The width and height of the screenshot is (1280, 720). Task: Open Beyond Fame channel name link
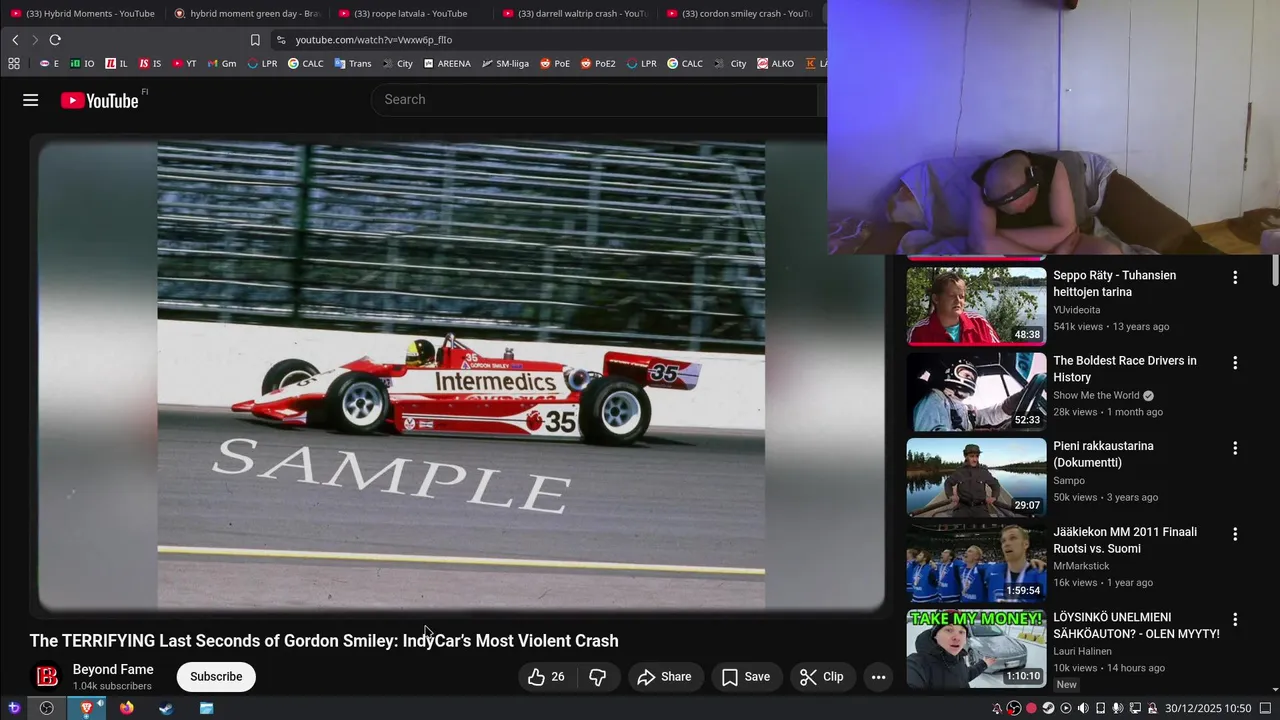coord(113,670)
